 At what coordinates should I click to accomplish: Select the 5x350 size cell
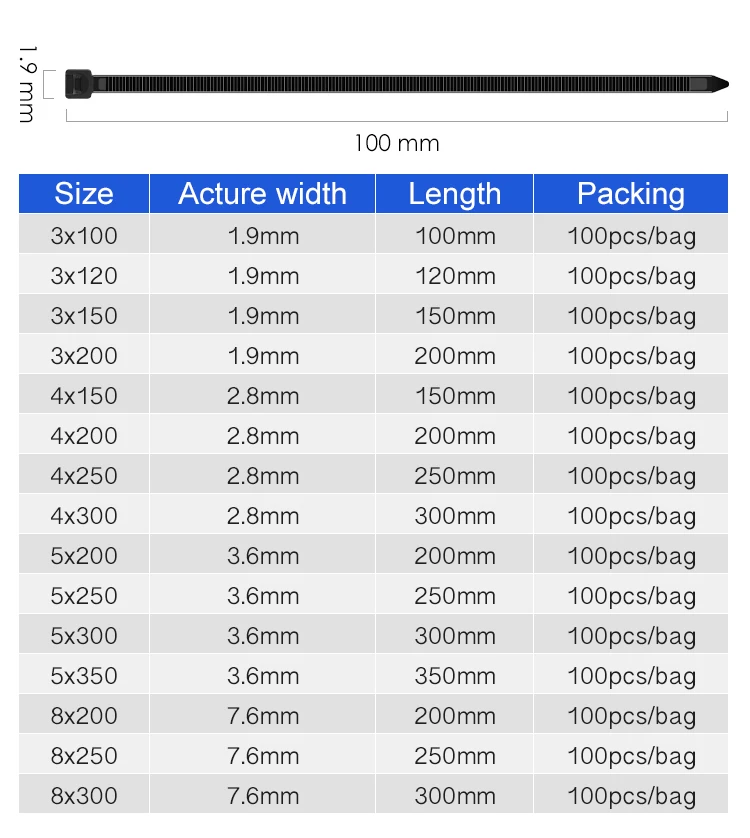pyautogui.click(x=84, y=676)
